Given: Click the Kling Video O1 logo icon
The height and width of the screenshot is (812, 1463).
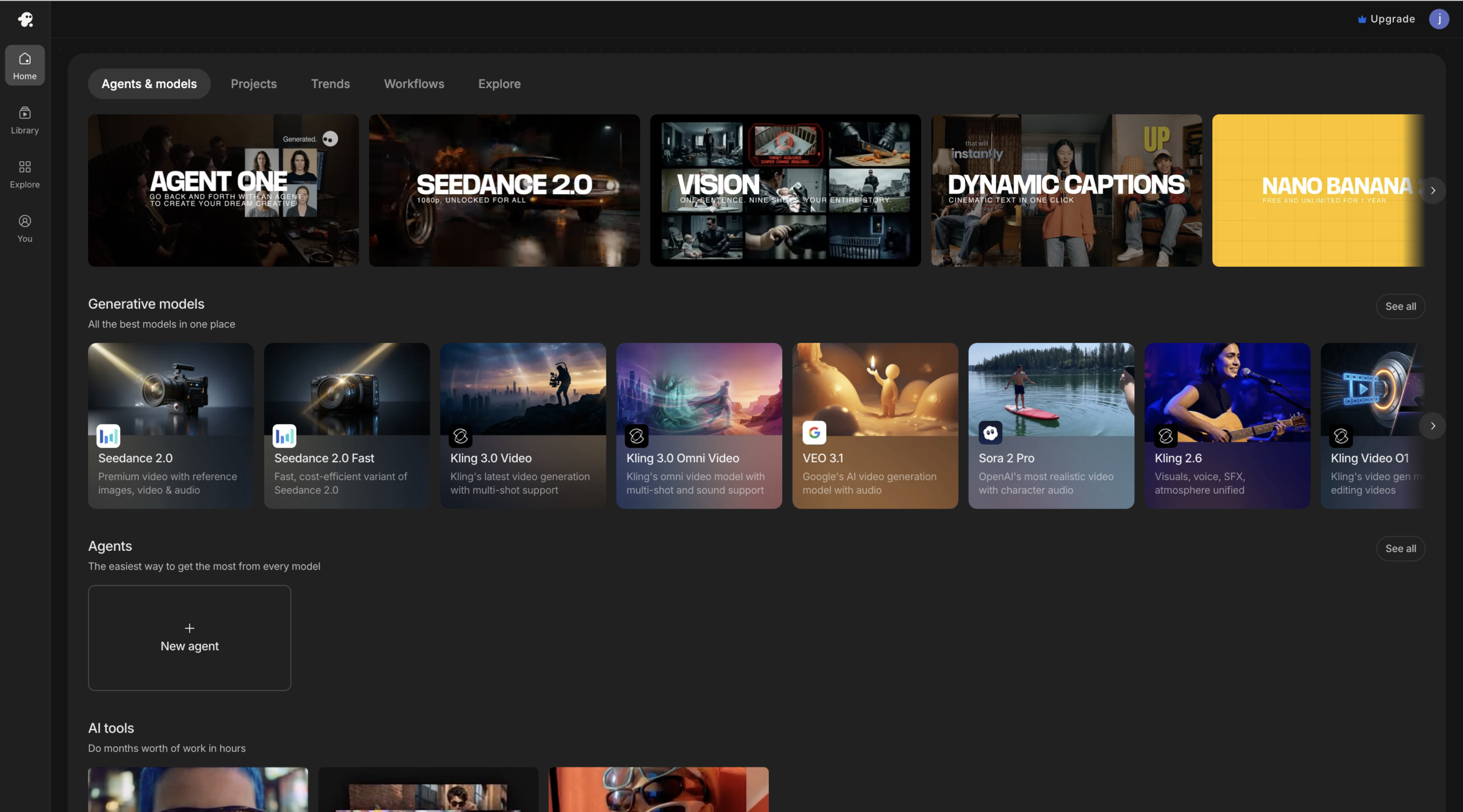Looking at the screenshot, I should [1341, 436].
